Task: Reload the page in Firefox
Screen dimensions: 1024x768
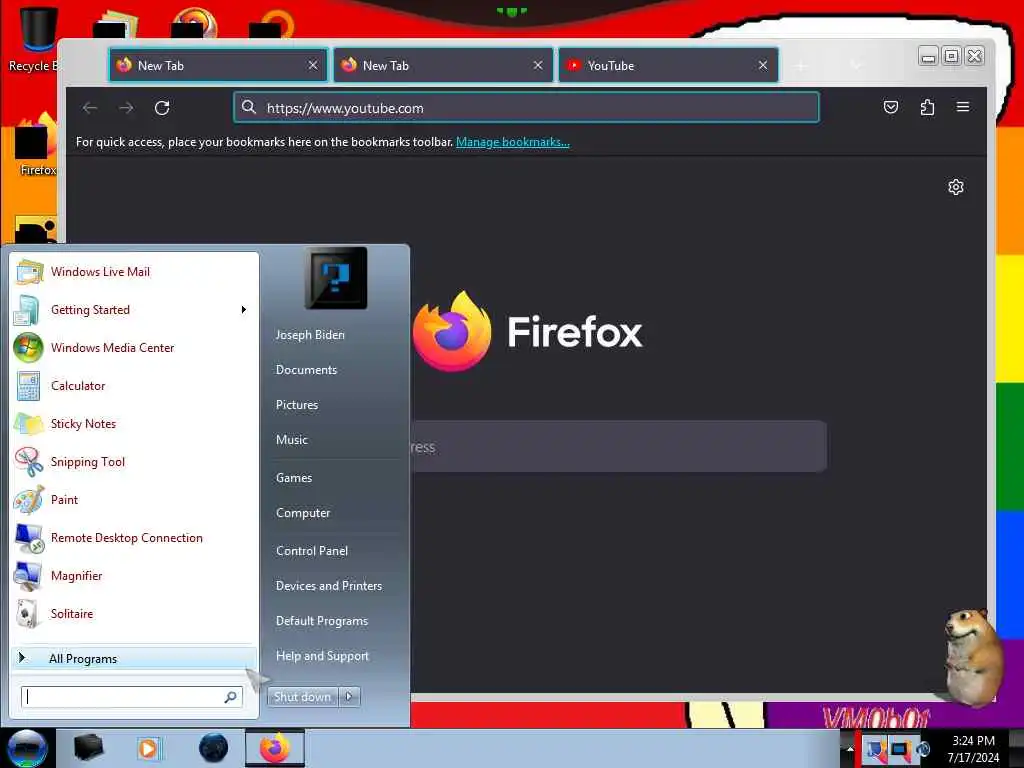Action: (x=162, y=108)
